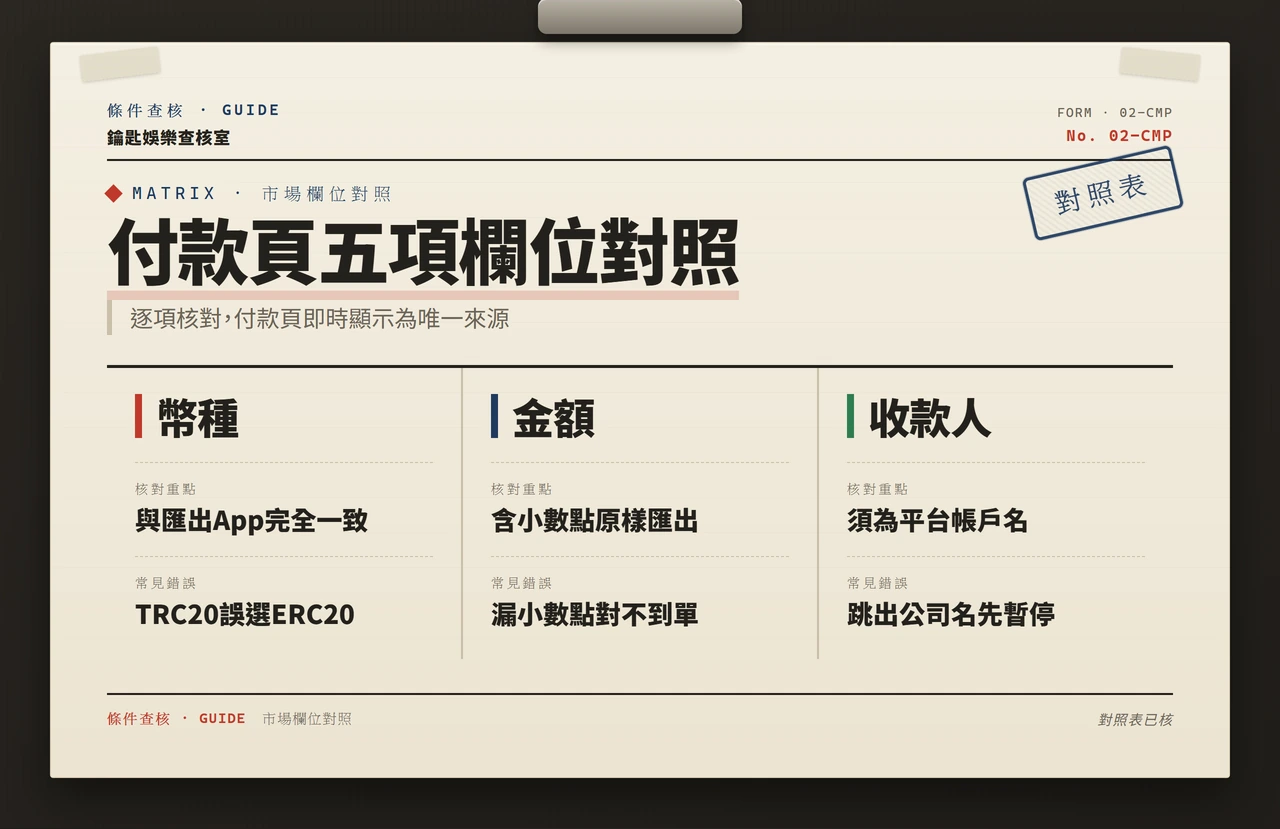
Task: Click the 金額 column heading
Action: tap(554, 418)
